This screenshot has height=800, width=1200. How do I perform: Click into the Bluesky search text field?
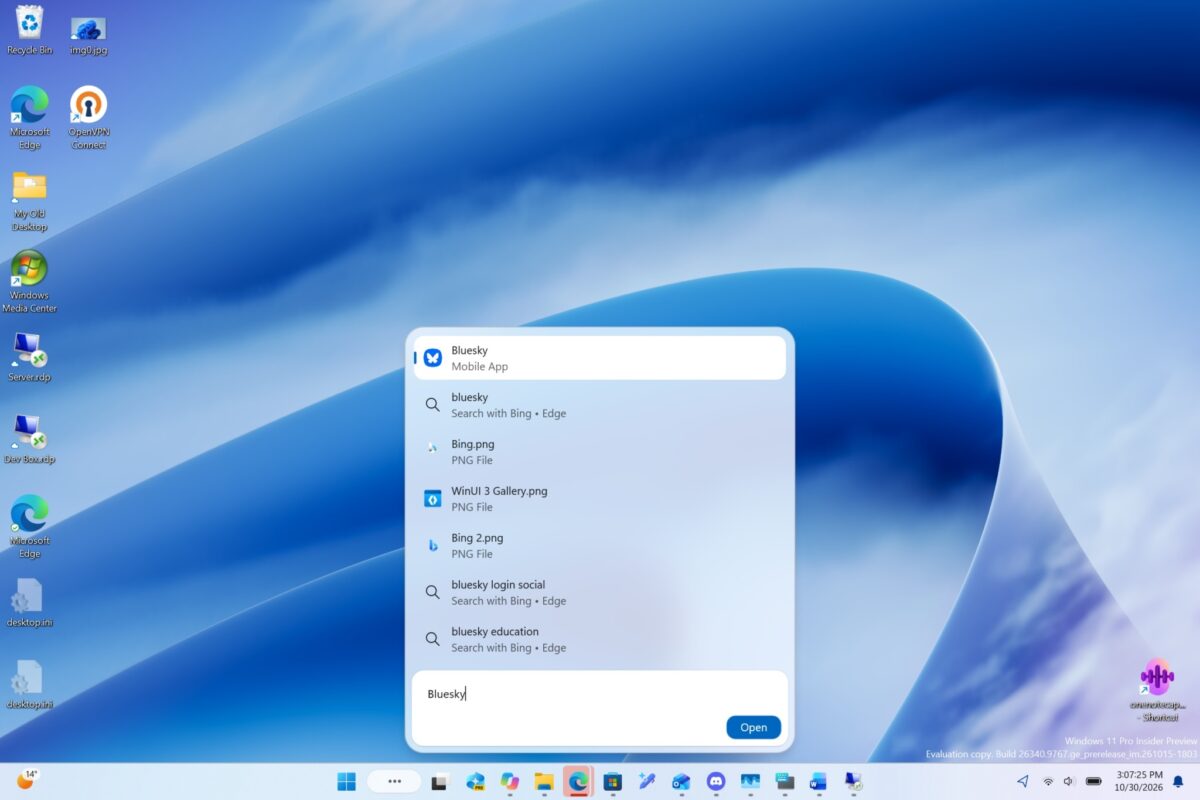pos(600,694)
